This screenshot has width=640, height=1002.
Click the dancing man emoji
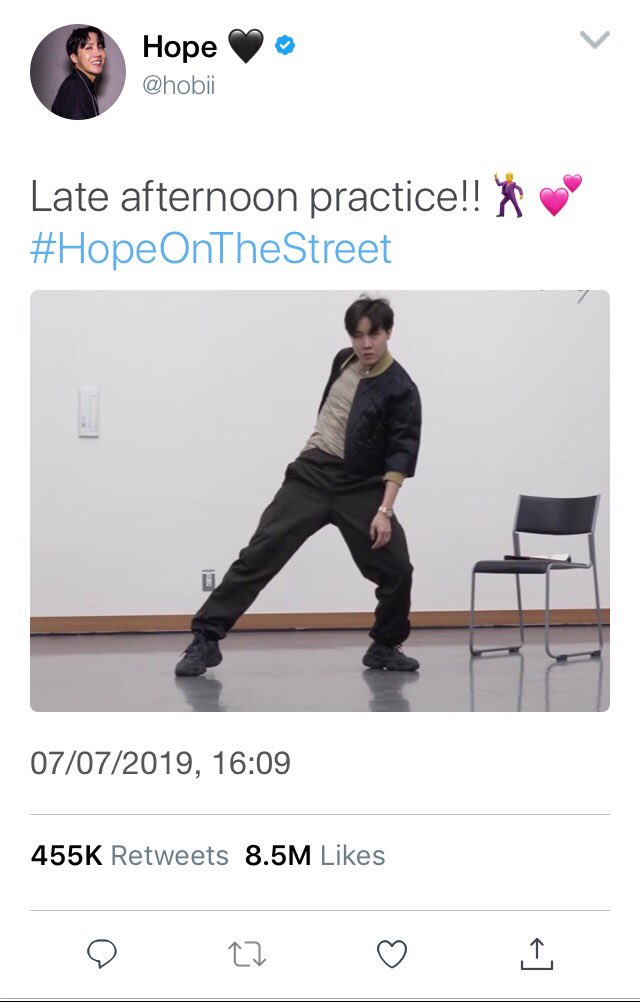[509, 195]
